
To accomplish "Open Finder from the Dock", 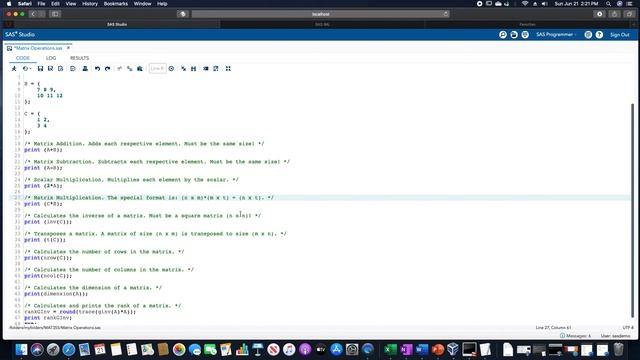I will pos(21,350).
